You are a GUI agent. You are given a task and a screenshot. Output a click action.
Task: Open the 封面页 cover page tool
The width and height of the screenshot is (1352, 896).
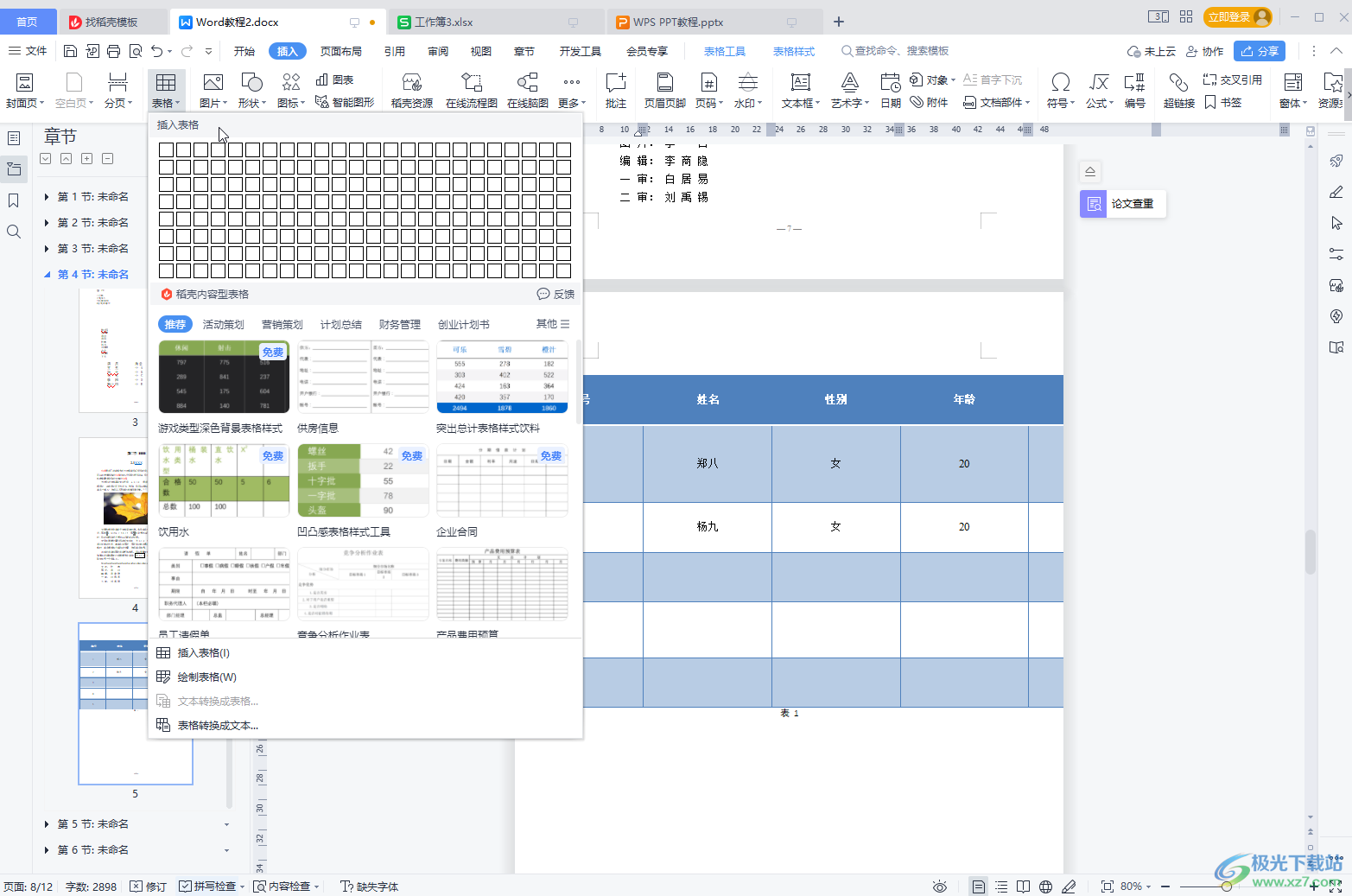[x=25, y=90]
